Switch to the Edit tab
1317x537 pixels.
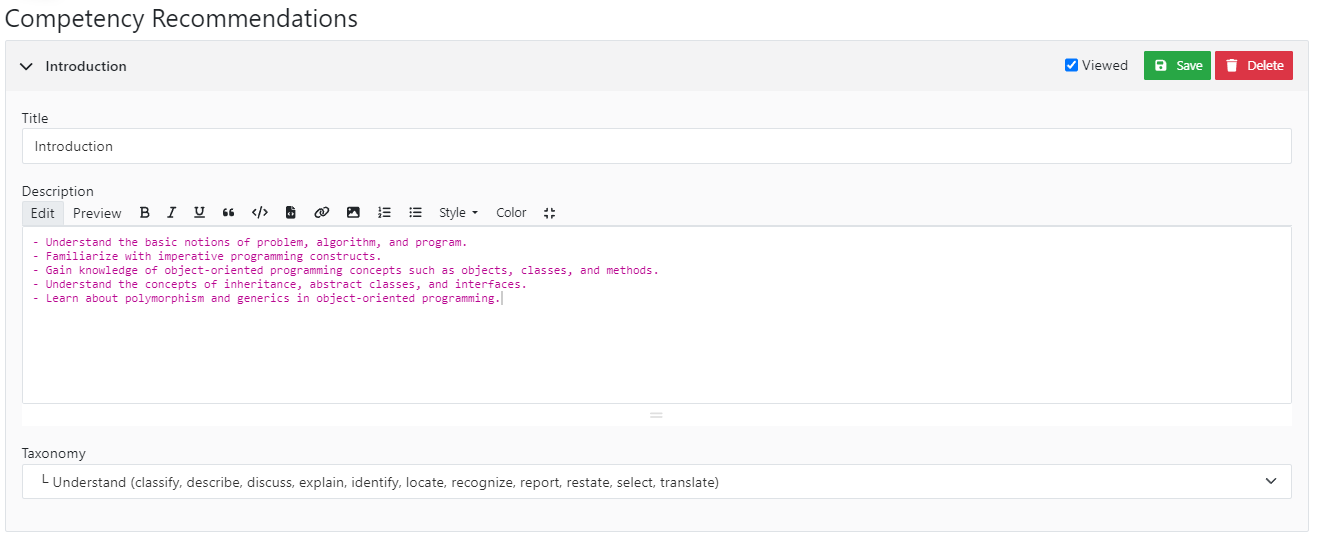43,213
